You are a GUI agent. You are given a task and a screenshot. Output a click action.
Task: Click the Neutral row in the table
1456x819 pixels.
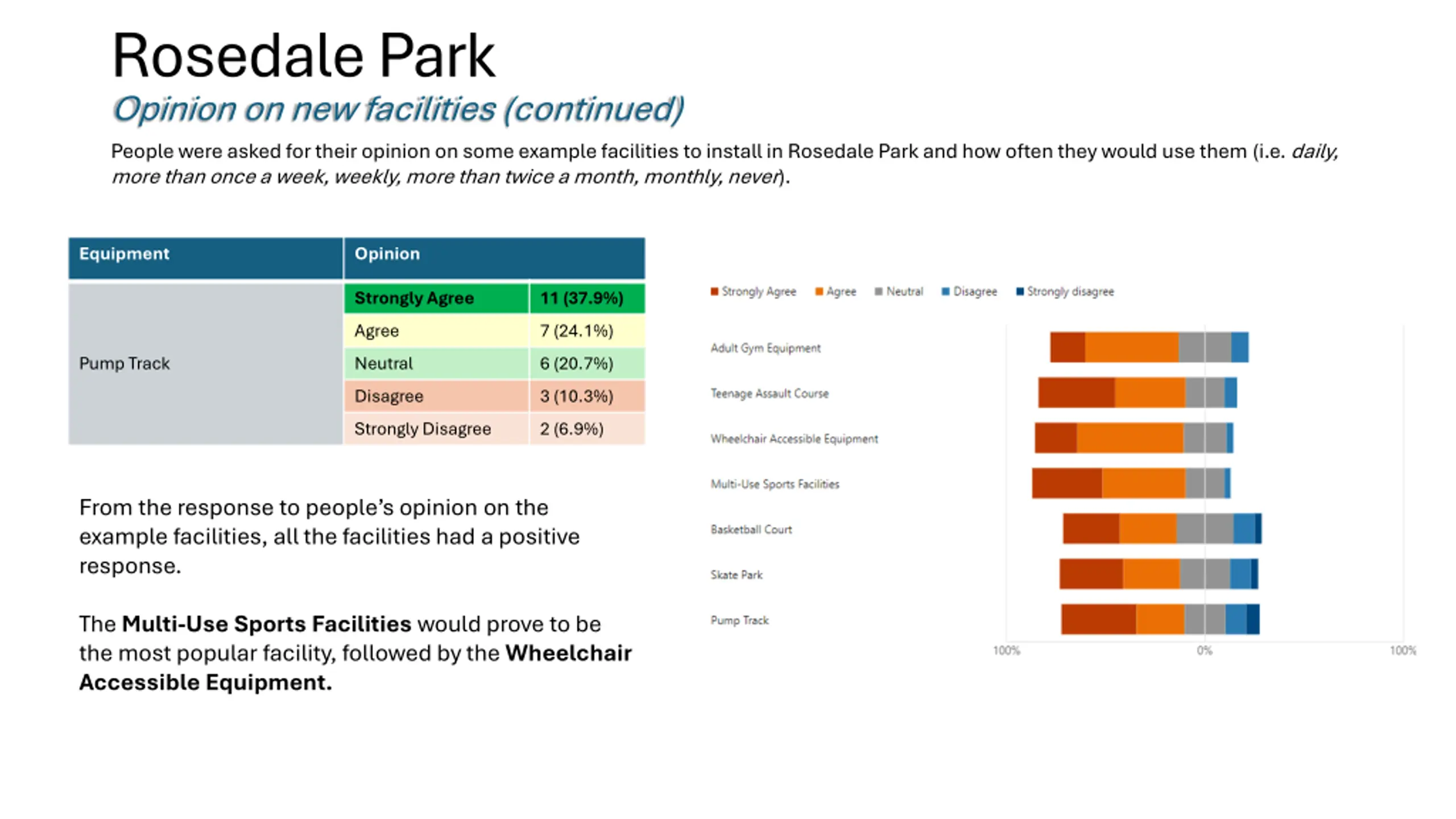coord(494,363)
